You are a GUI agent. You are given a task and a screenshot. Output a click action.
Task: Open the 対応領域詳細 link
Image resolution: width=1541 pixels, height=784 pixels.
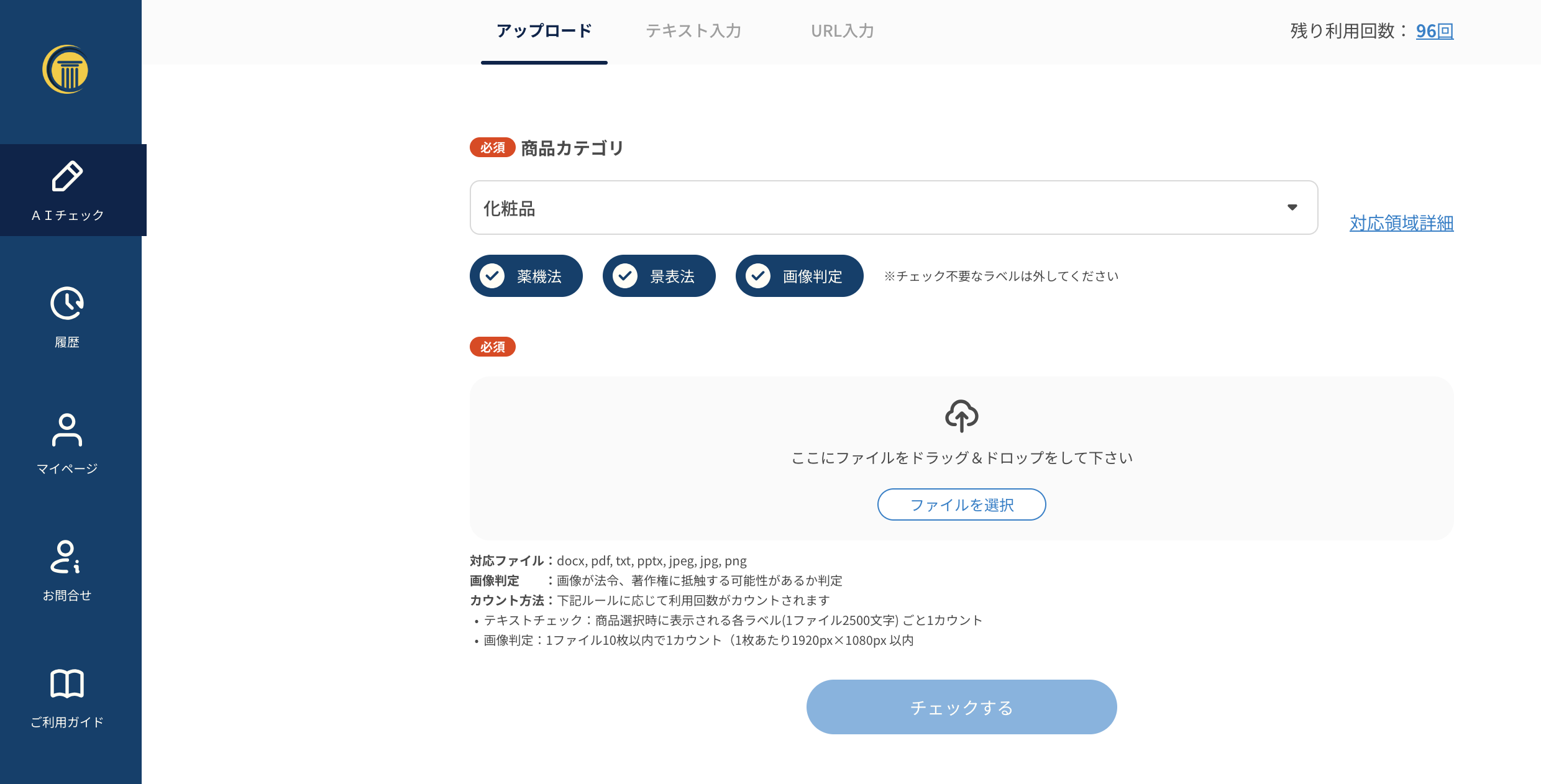(1402, 222)
